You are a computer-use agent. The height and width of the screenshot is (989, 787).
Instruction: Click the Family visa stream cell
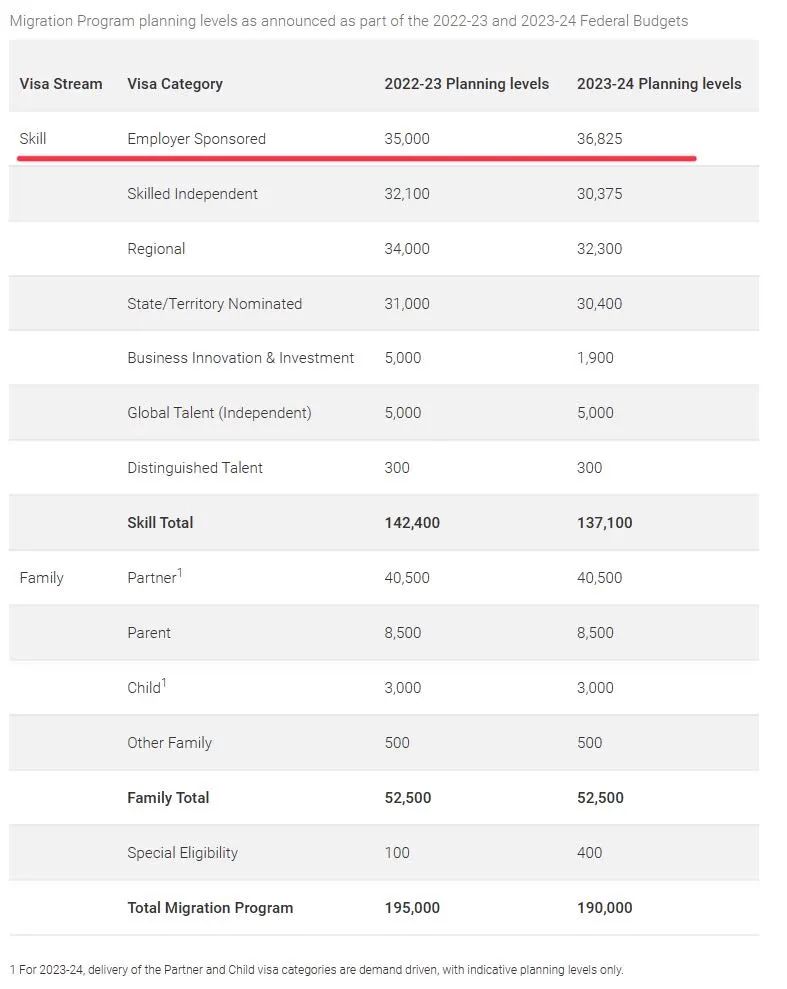coord(41,578)
